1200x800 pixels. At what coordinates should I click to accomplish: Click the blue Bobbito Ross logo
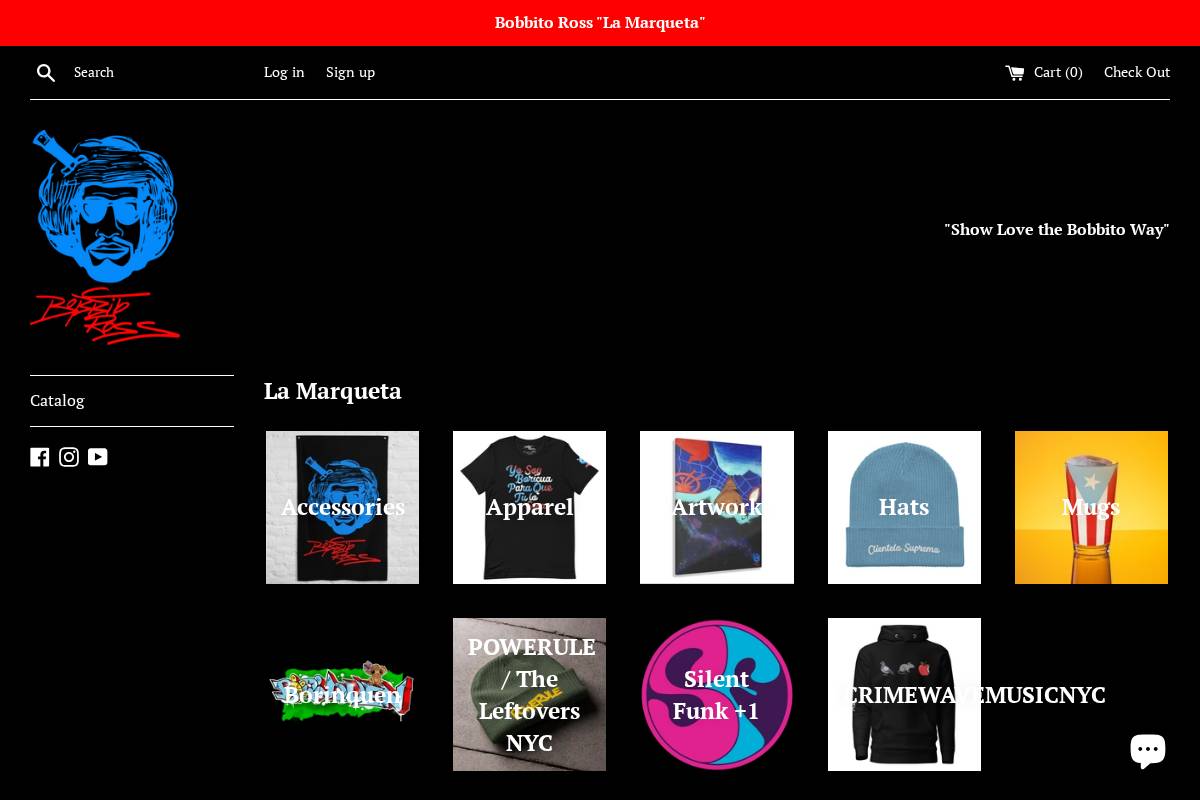coord(105,207)
